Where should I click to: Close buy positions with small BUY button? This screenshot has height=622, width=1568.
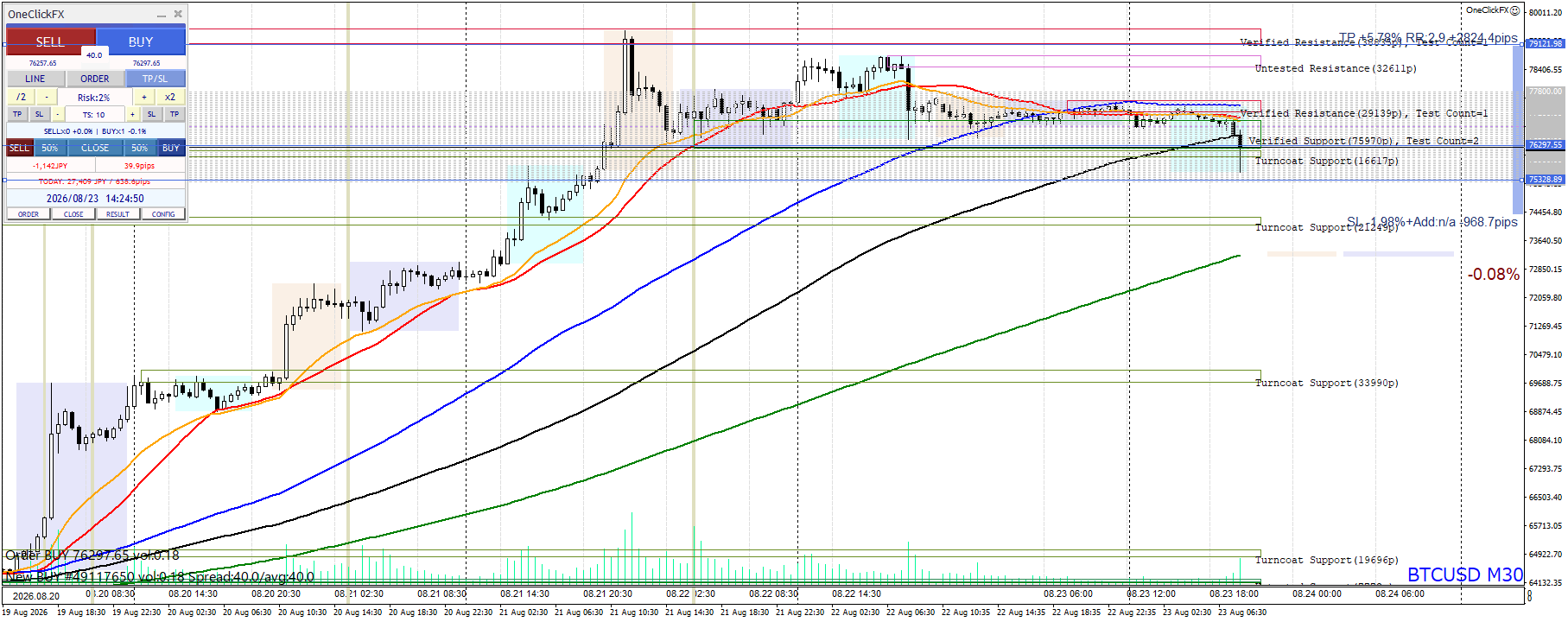(171, 148)
